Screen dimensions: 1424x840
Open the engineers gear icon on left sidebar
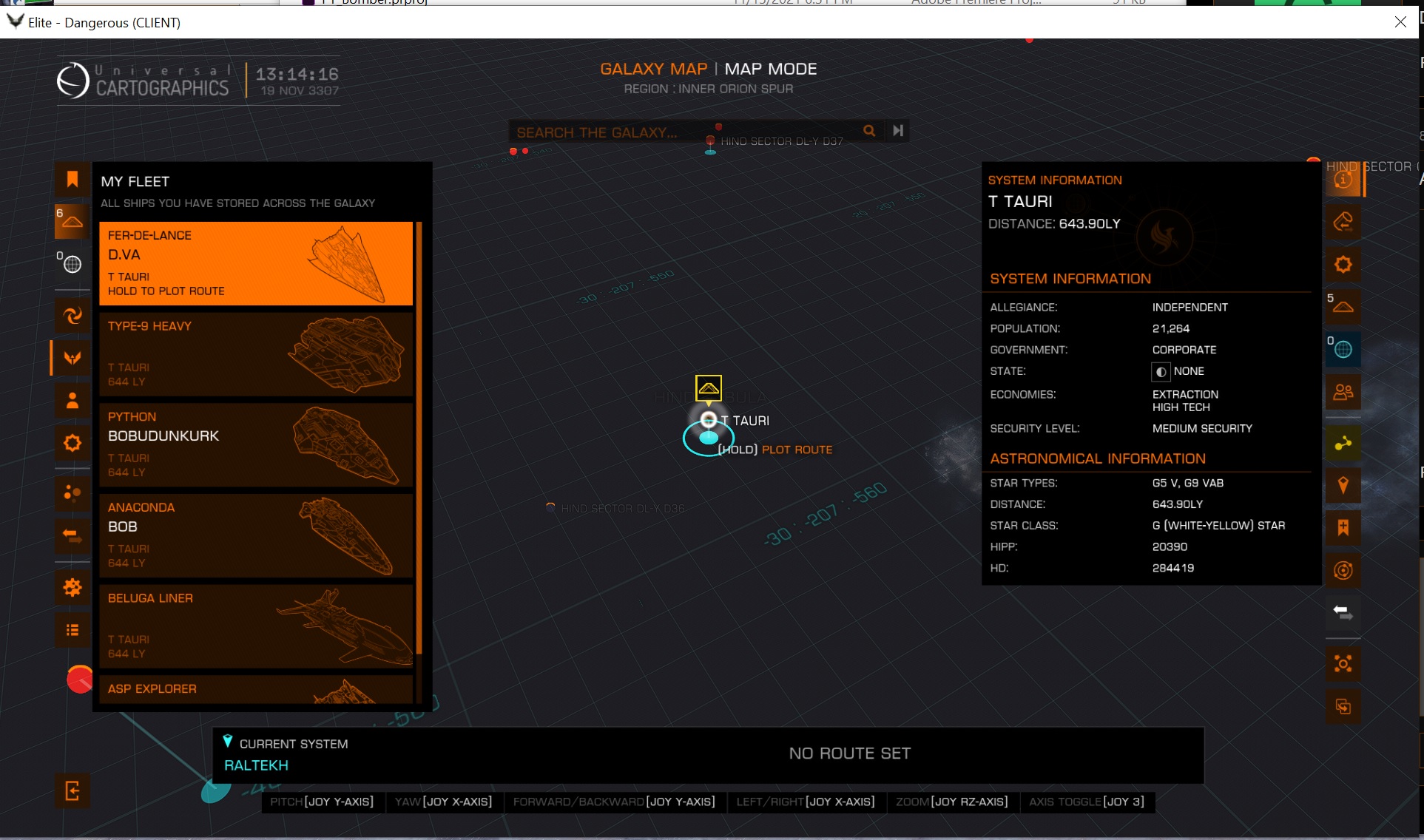click(72, 443)
